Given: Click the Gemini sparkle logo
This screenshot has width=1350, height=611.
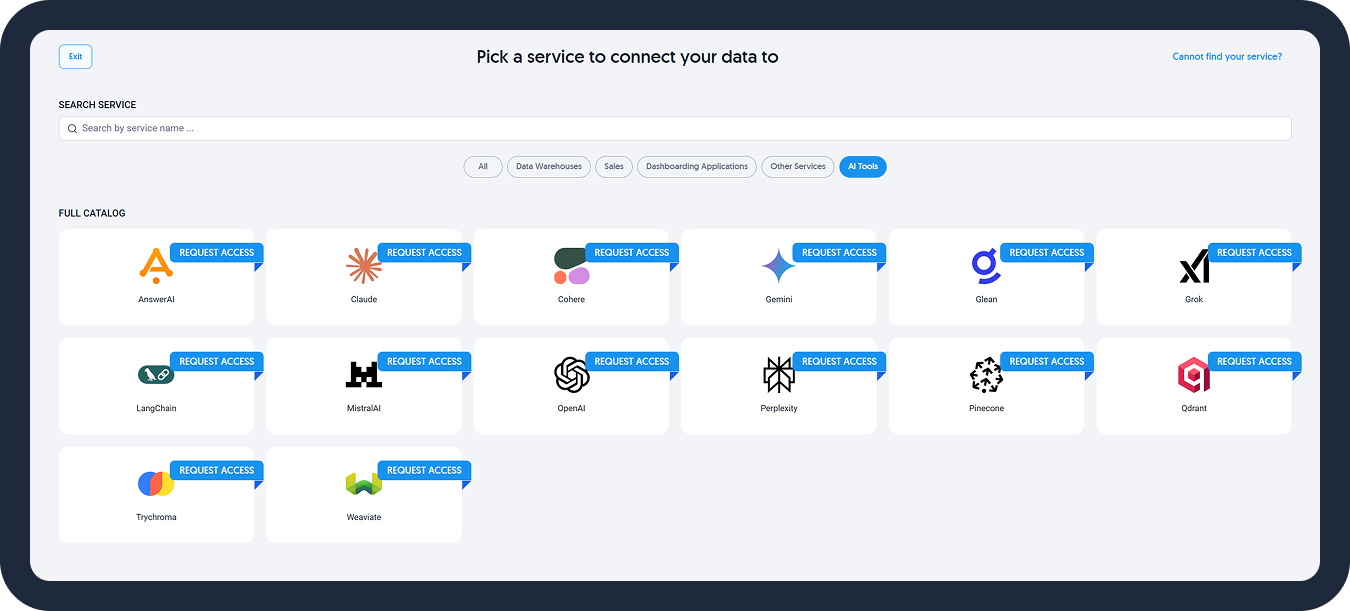Looking at the screenshot, I should (x=778, y=266).
